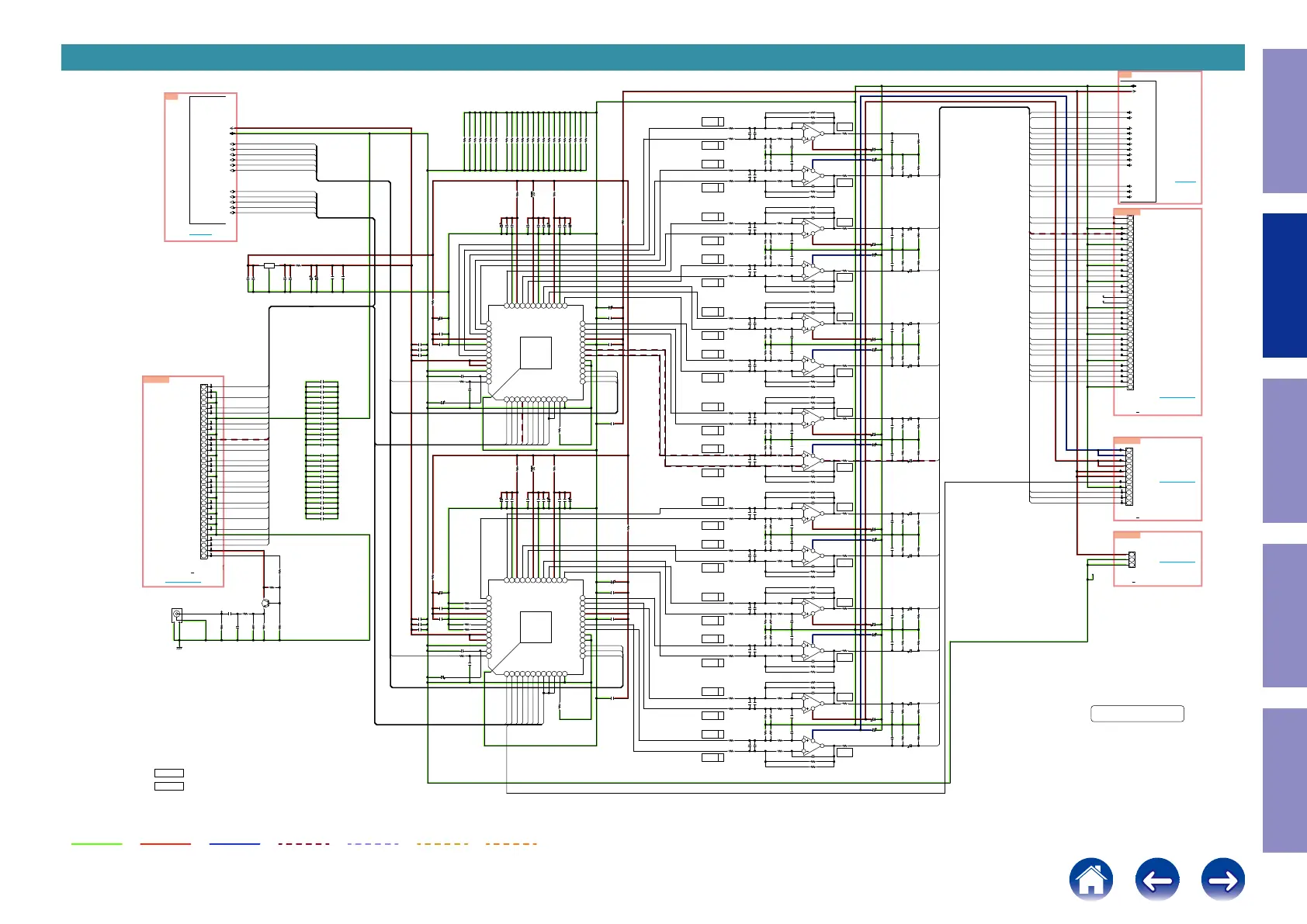Viewport: 1307px width, 924px height.
Task: Go to the home page icon
Action: click(x=1090, y=880)
